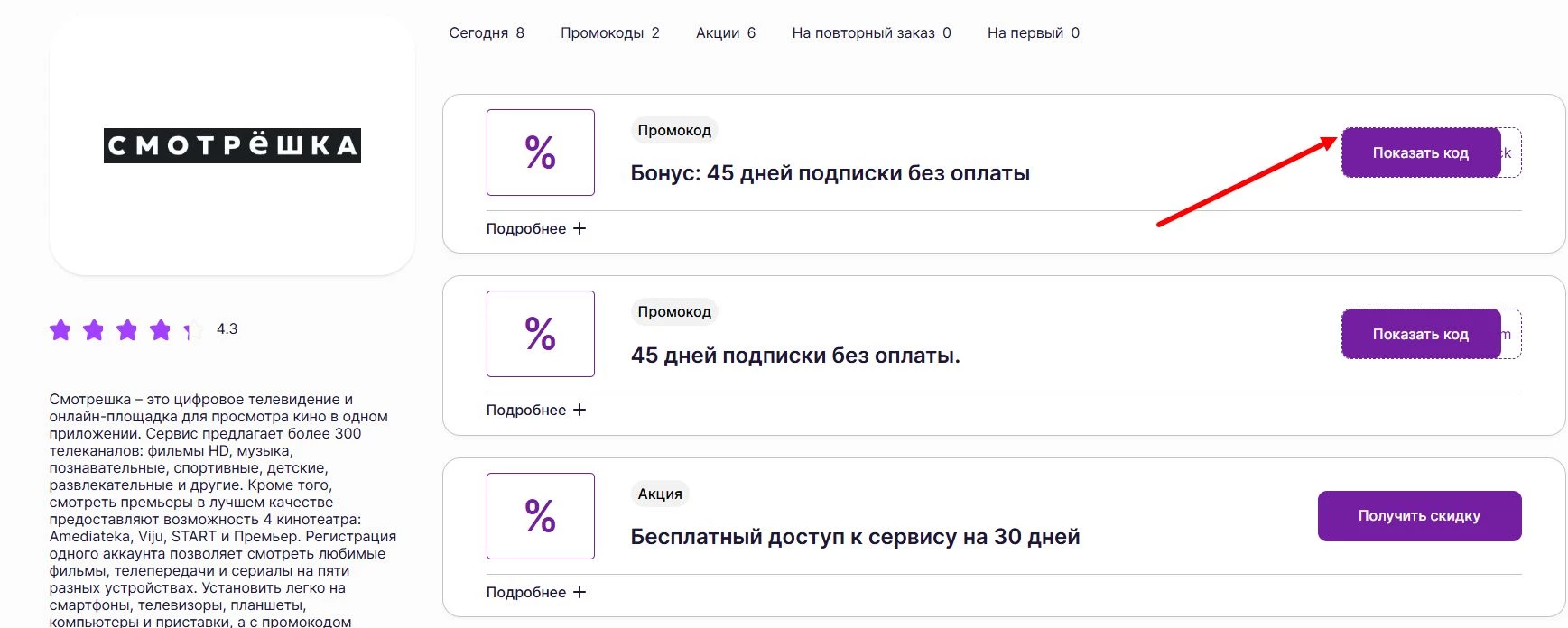Switch to the Сегодня 8 tab
1568x628 pixels.
(x=487, y=33)
